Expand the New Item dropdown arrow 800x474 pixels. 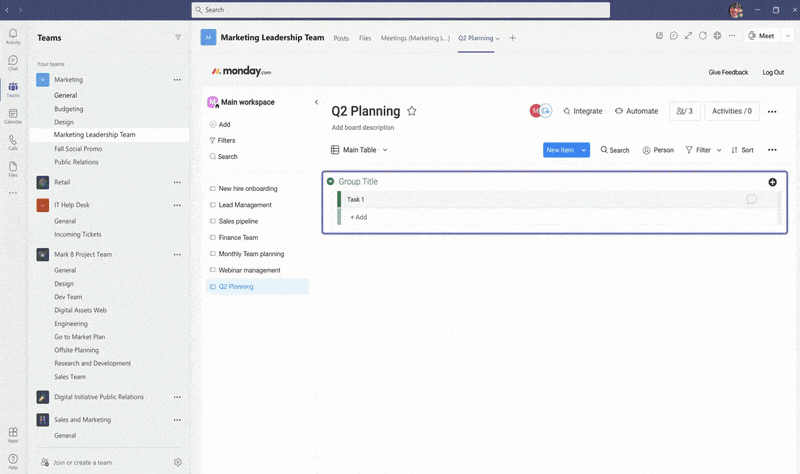click(584, 150)
